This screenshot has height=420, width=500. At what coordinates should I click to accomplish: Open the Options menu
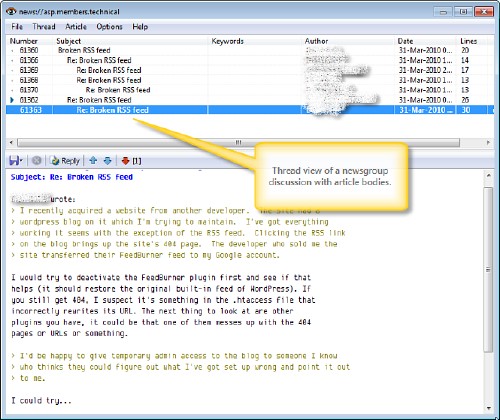(x=109, y=27)
